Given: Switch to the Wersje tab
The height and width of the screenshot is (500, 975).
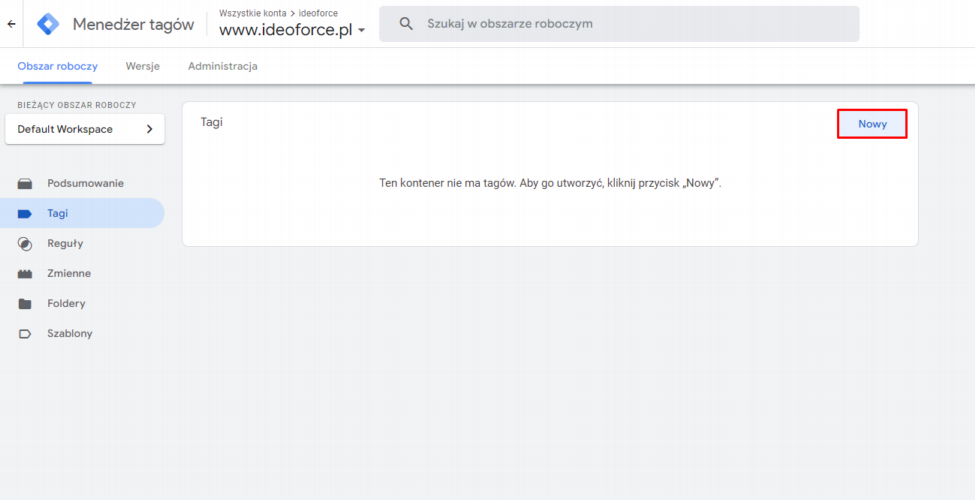Looking at the screenshot, I should [142, 66].
